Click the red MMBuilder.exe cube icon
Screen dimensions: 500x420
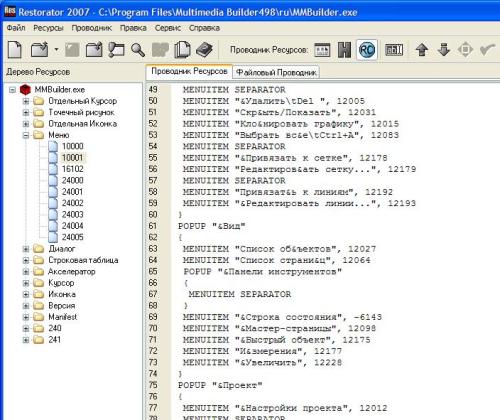25,90
